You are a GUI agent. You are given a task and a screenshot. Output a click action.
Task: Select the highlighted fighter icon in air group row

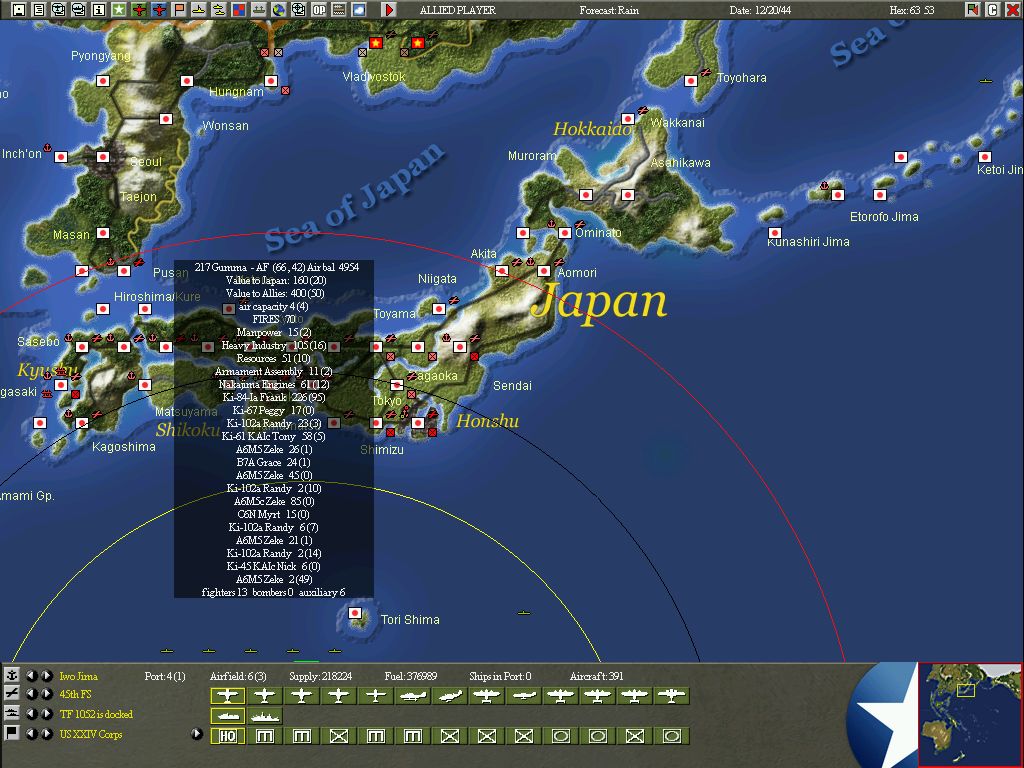pos(227,696)
